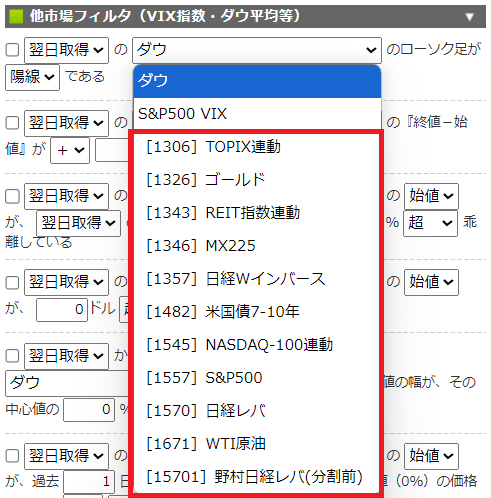Select the ダウ option in the list
491x498 pixels.
click(257, 81)
